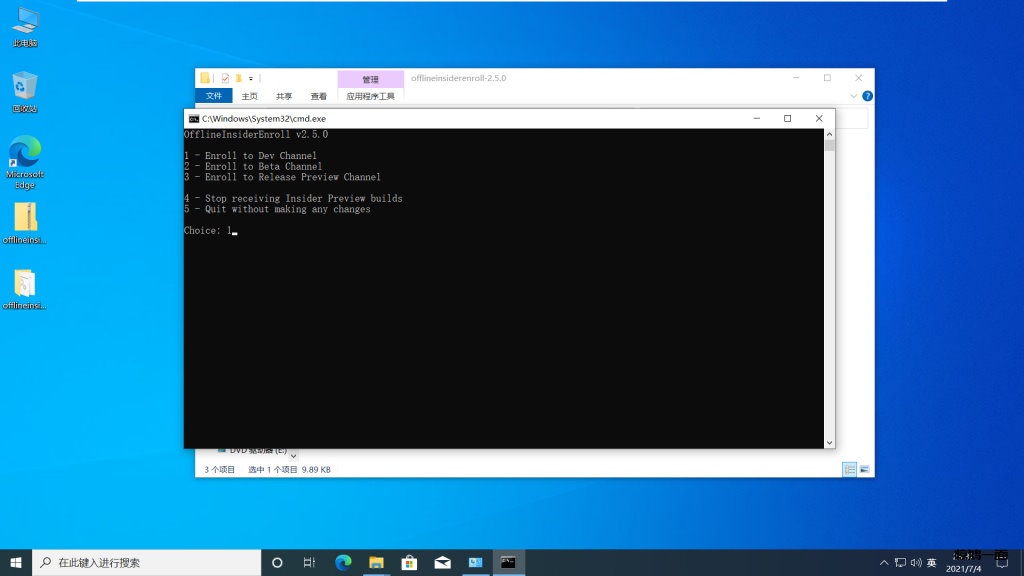Open the quick access toolbar customize dropdown
Image resolution: width=1024 pixels, height=576 pixels.
[251, 78]
